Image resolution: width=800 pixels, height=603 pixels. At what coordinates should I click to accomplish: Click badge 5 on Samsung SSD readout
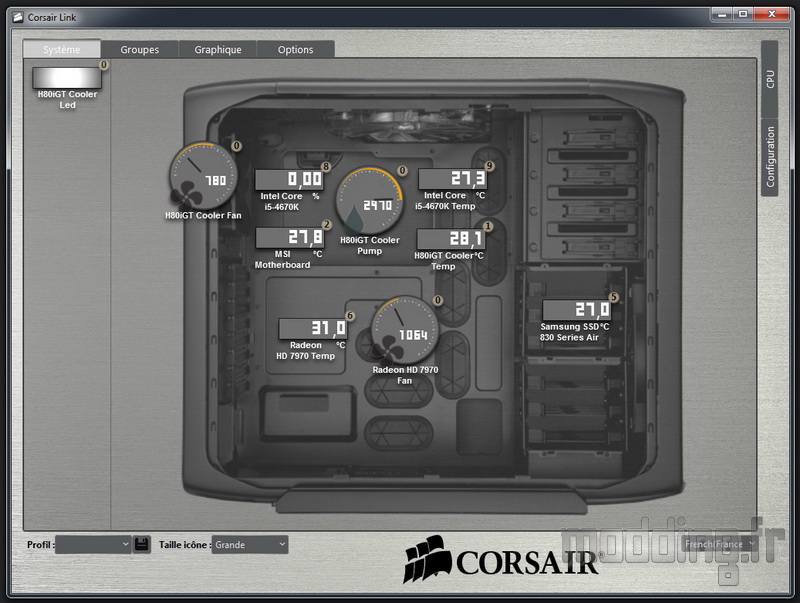click(614, 297)
